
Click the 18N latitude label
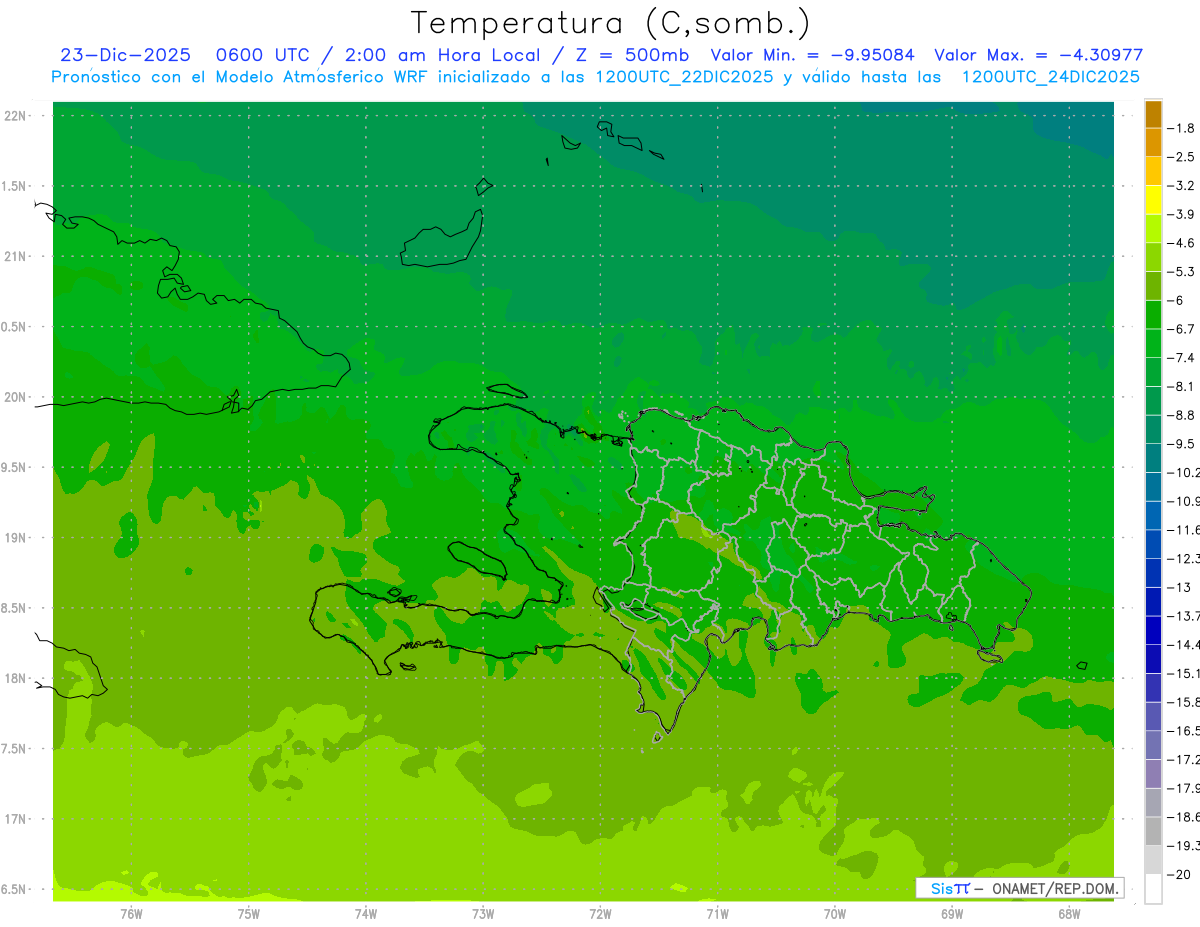[15, 678]
